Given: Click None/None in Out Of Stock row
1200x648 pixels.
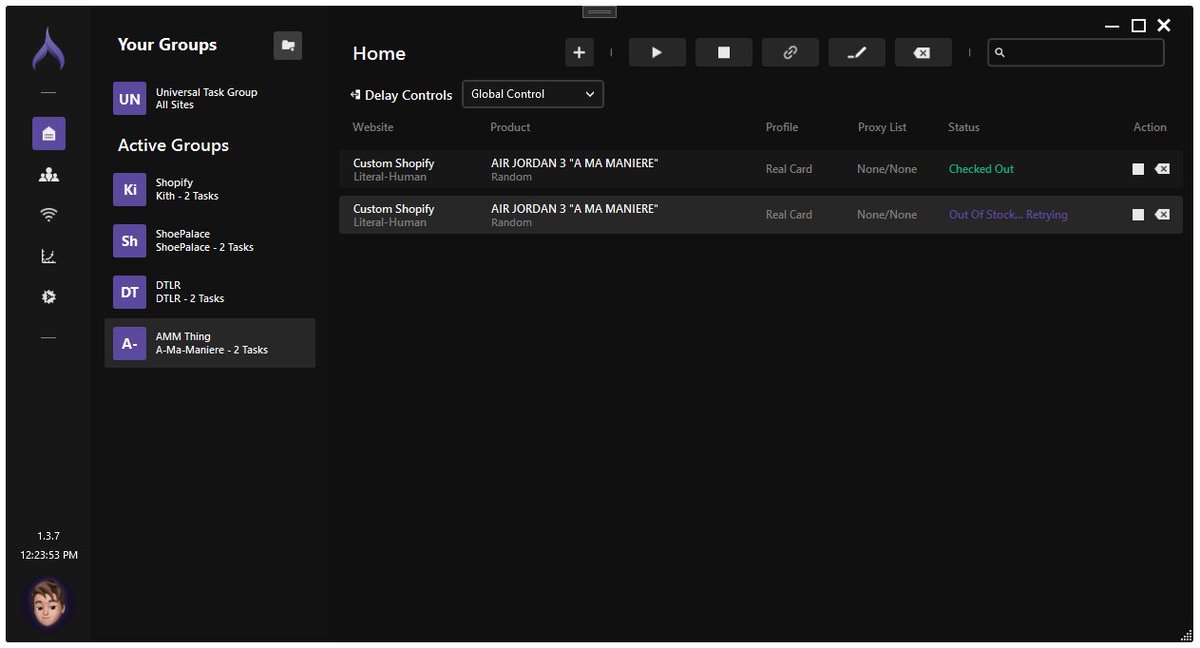Looking at the screenshot, I should coord(887,215).
